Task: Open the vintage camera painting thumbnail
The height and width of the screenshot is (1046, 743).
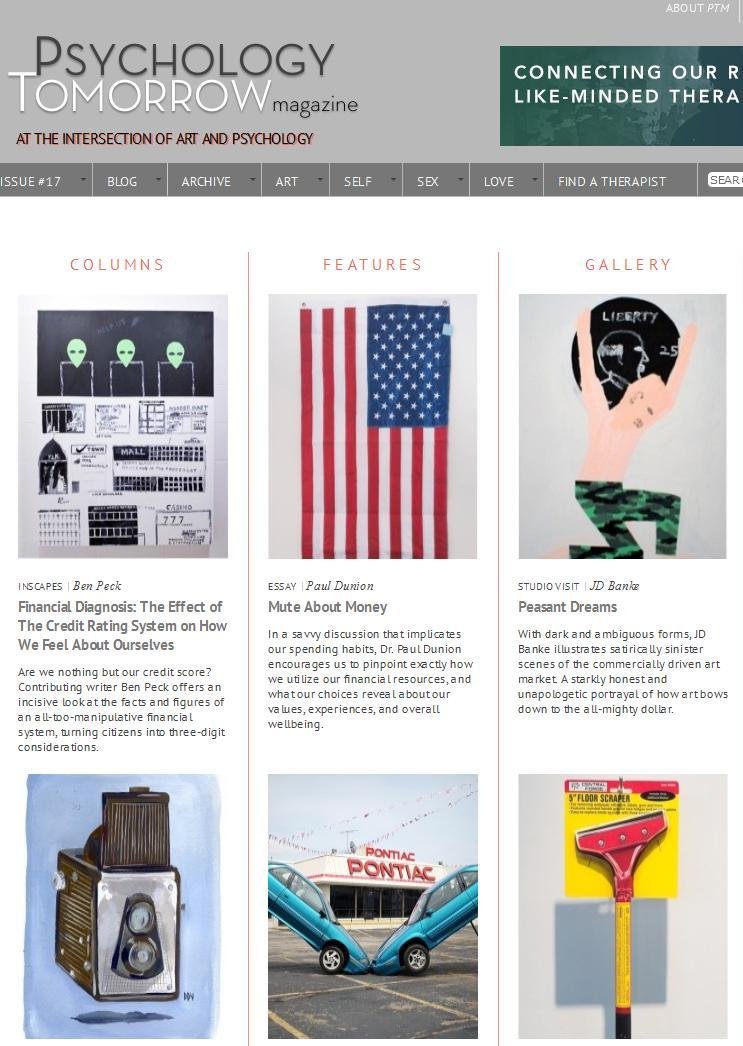Action: (x=123, y=907)
